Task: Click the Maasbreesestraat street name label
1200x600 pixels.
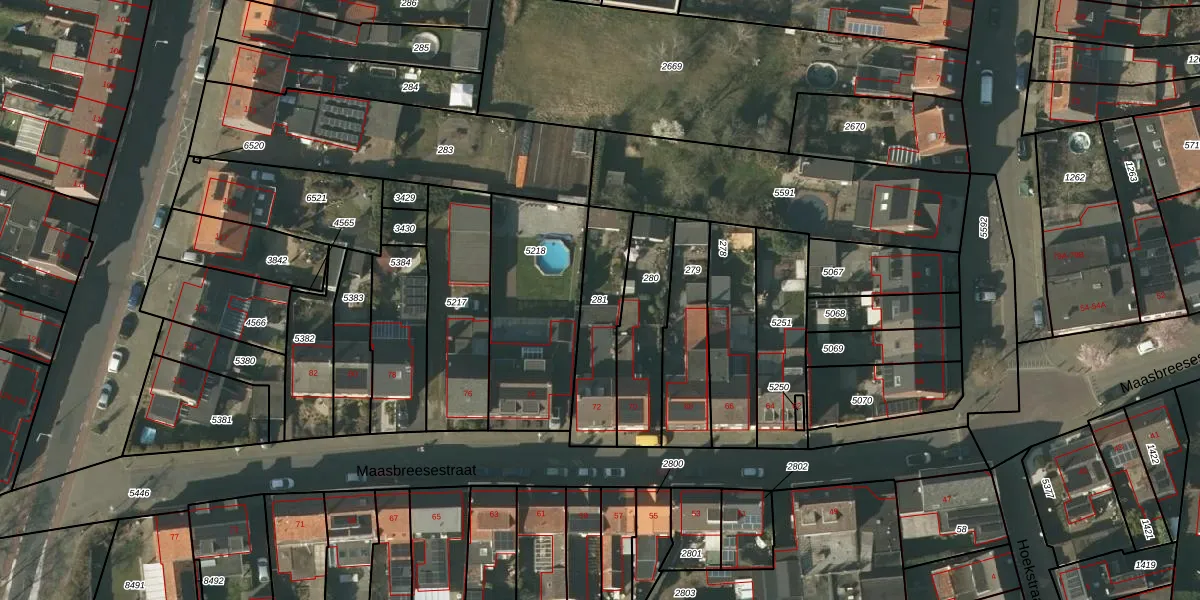Action: coord(415,471)
